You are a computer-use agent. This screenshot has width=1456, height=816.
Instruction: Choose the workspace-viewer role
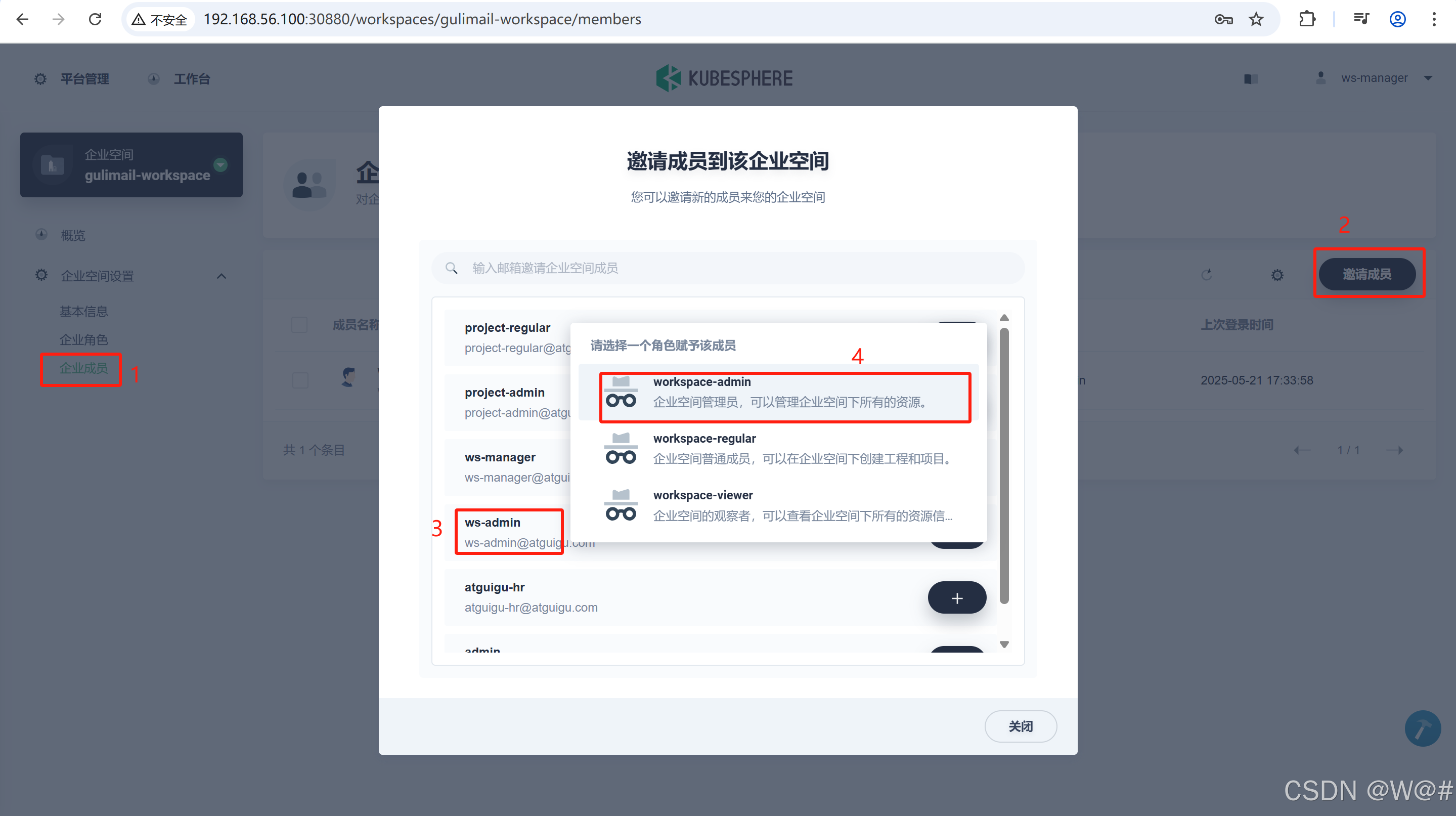click(x=779, y=505)
